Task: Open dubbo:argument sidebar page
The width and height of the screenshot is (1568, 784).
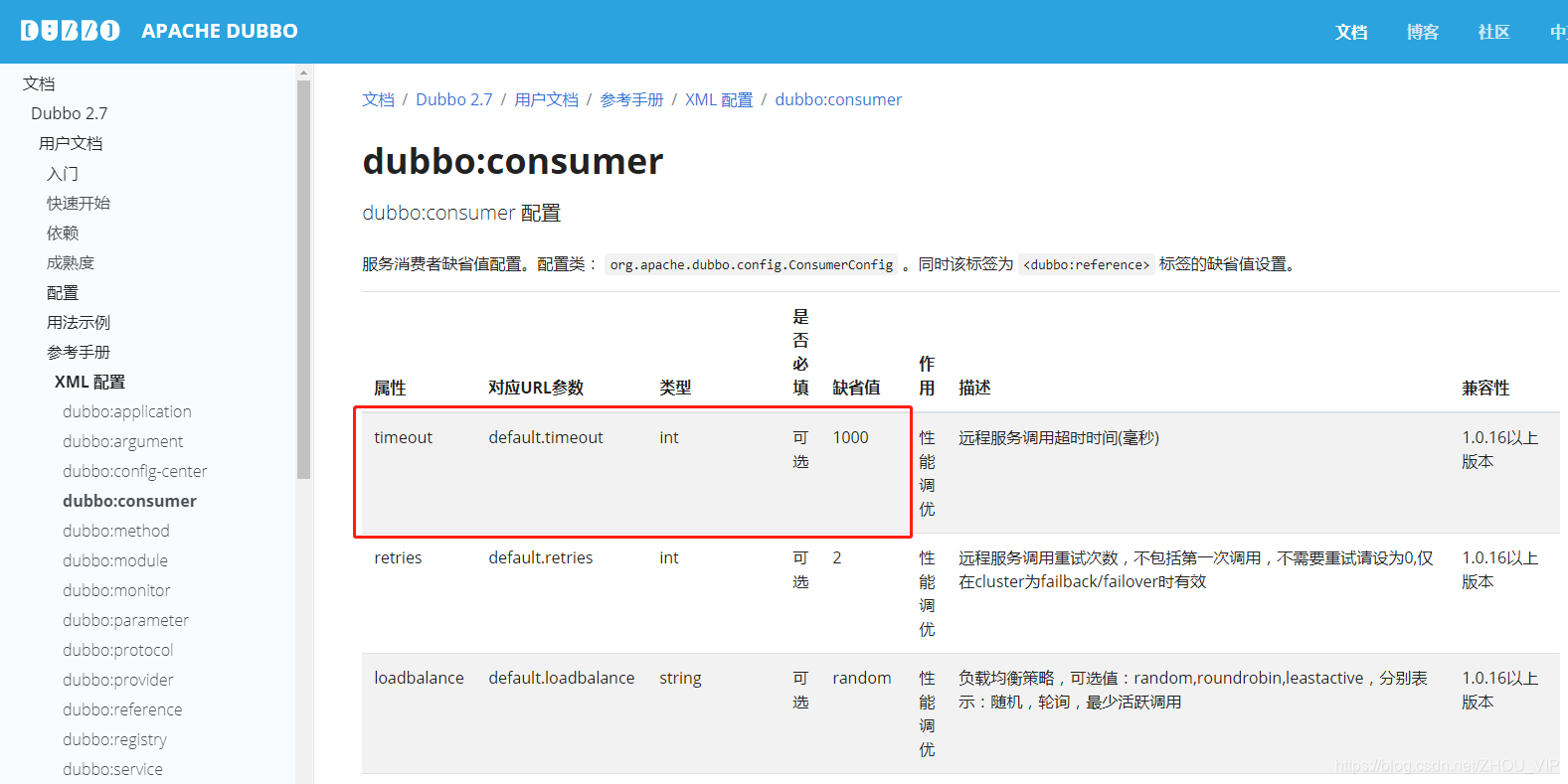Action: [x=123, y=441]
